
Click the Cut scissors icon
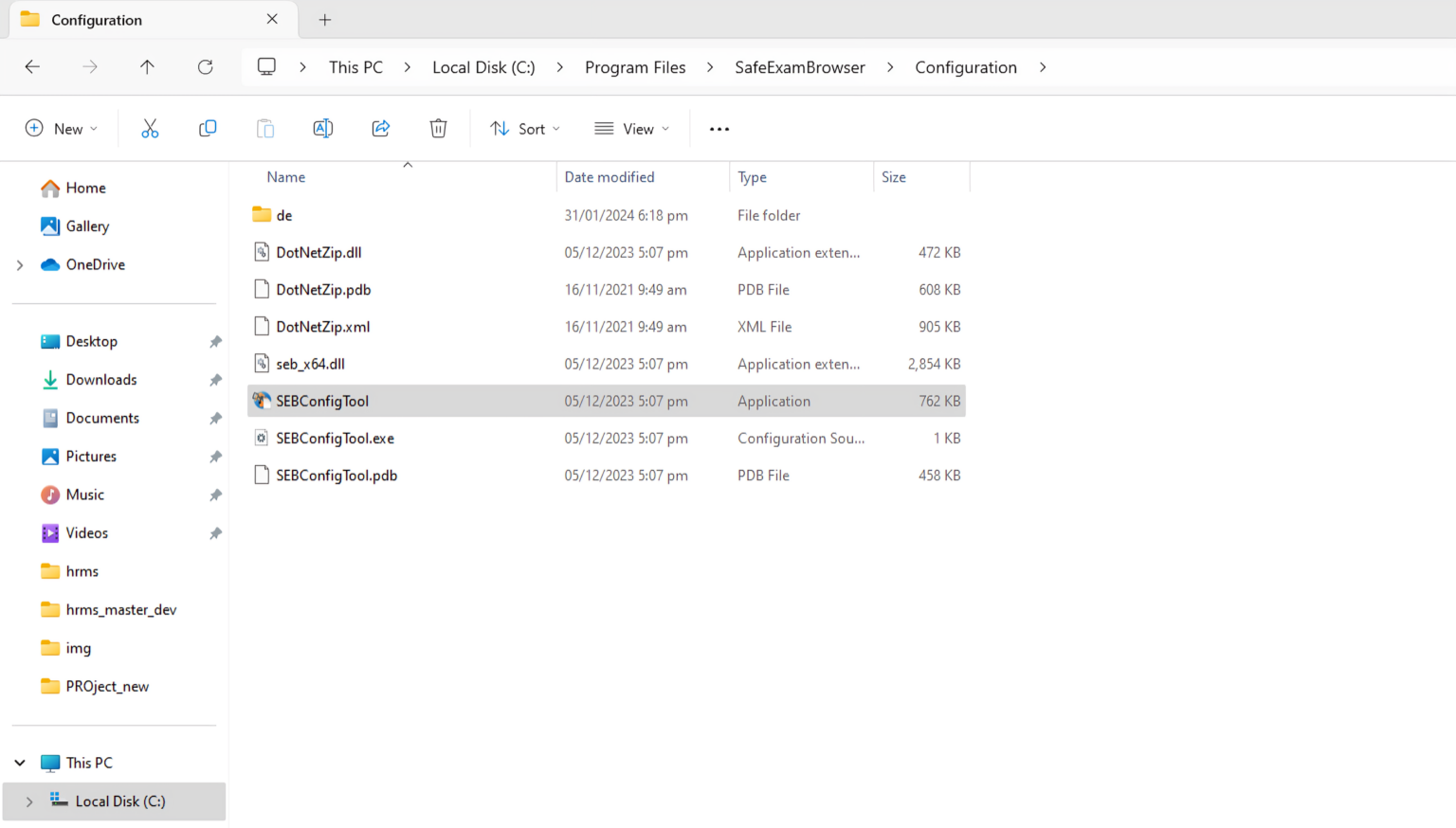[150, 129]
